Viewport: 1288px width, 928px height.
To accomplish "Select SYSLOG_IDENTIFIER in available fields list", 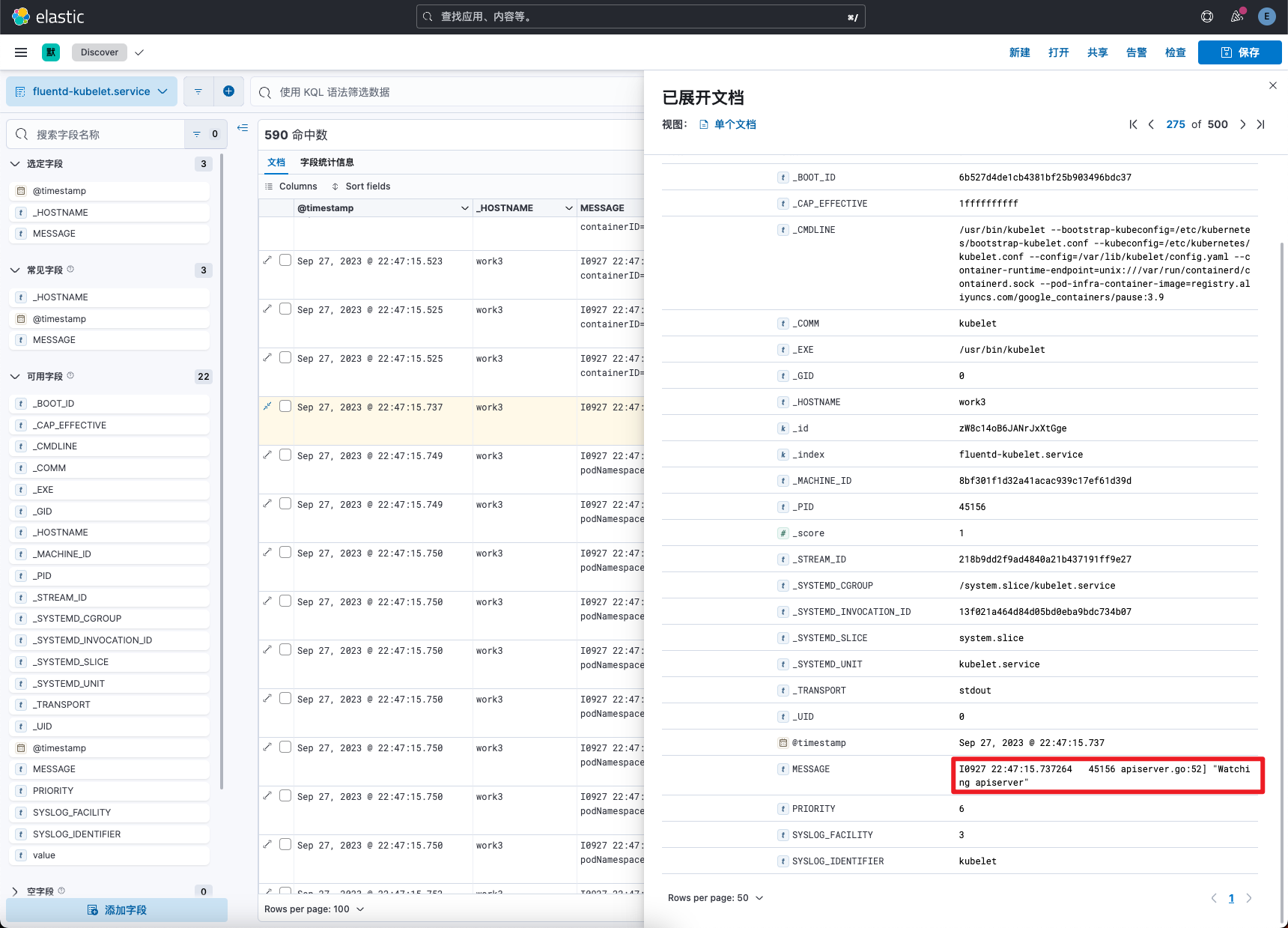I will pyautogui.click(x=109, y=834).
